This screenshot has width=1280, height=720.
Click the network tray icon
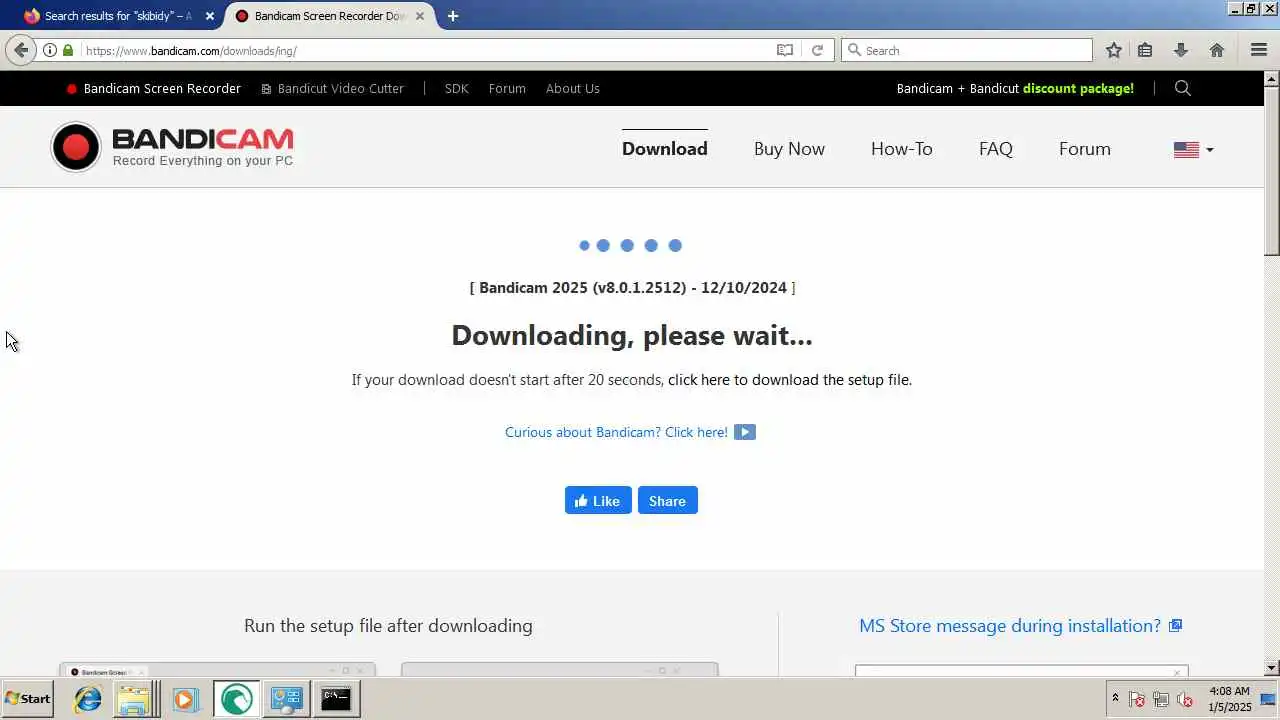pos(1160,699)
